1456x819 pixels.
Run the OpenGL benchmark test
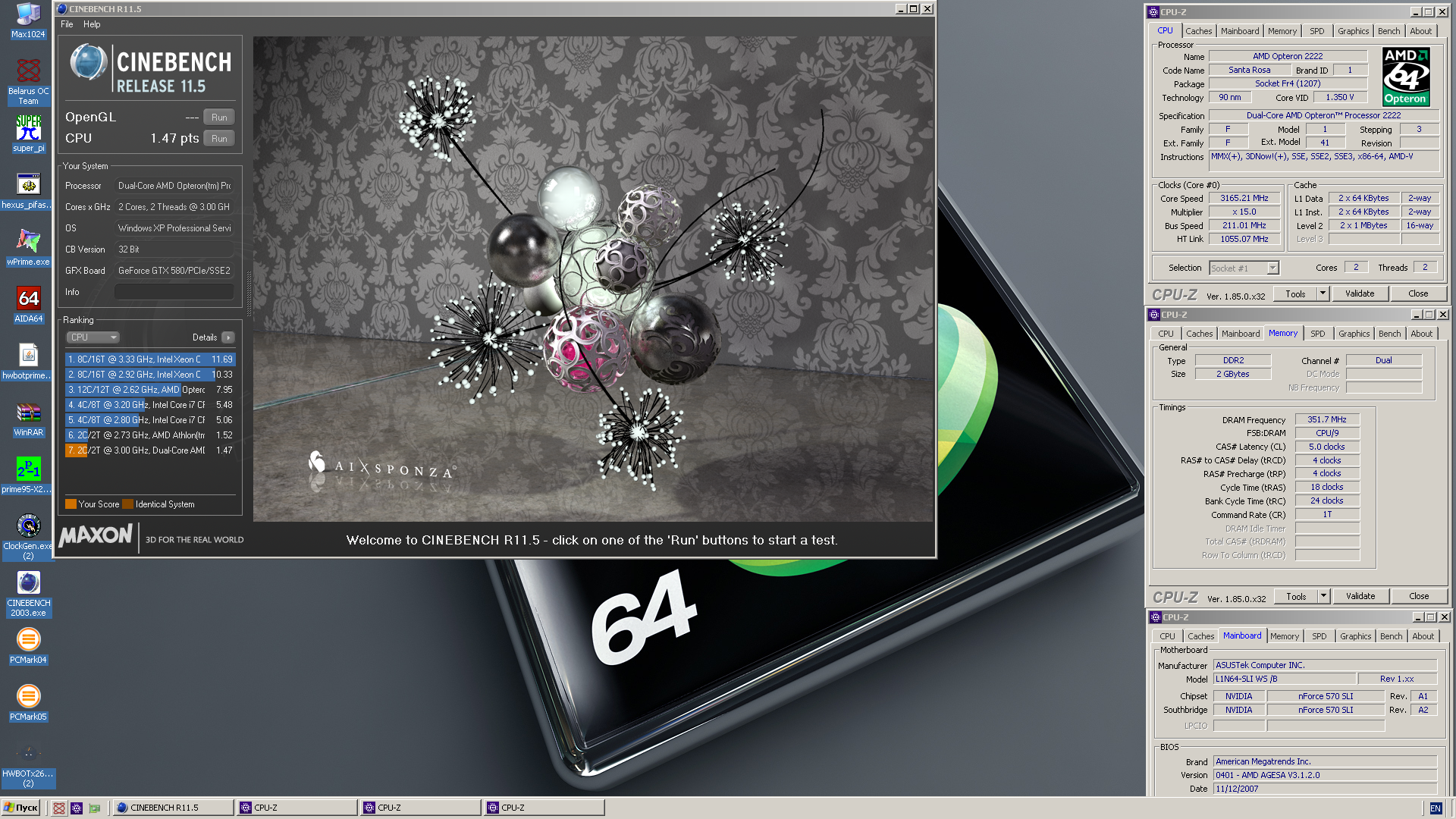[x=219, y=118]
